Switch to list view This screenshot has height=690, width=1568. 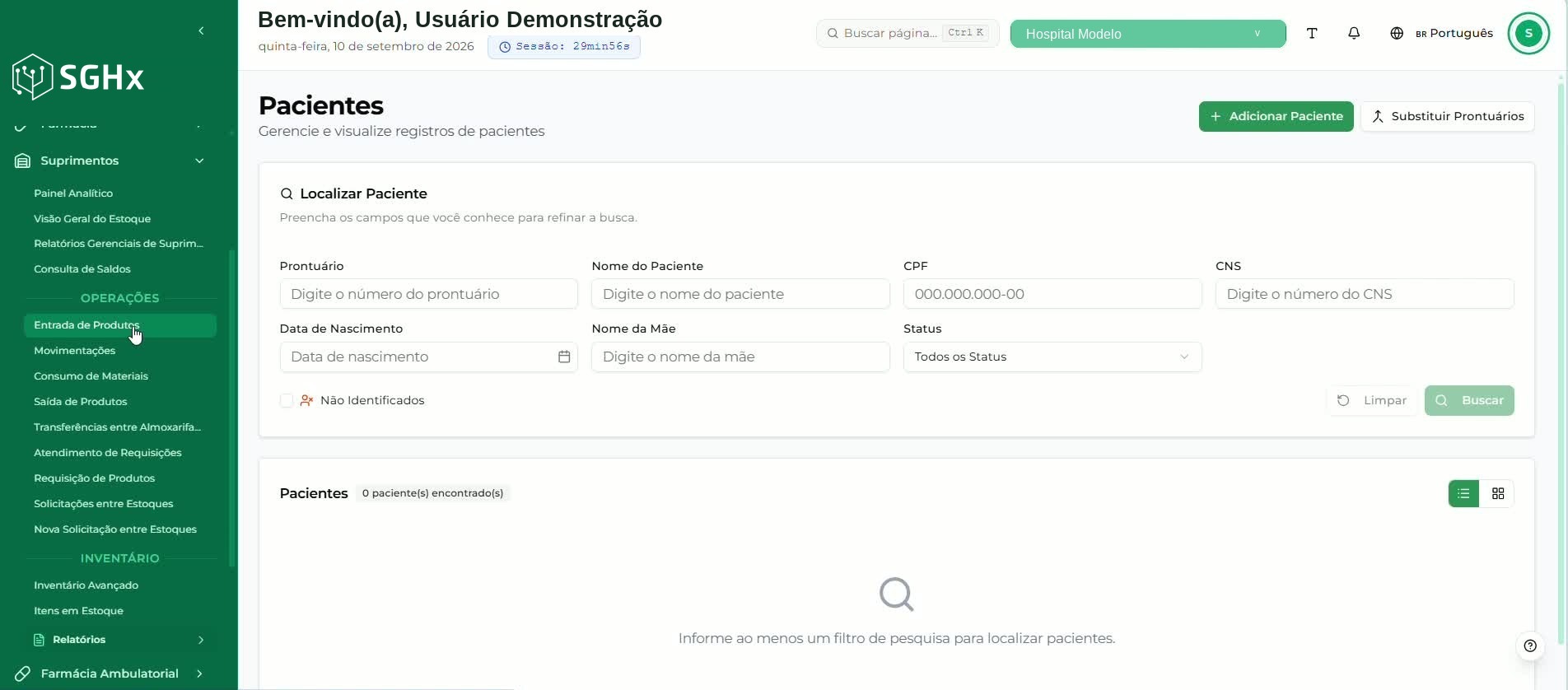point(1463,493)
